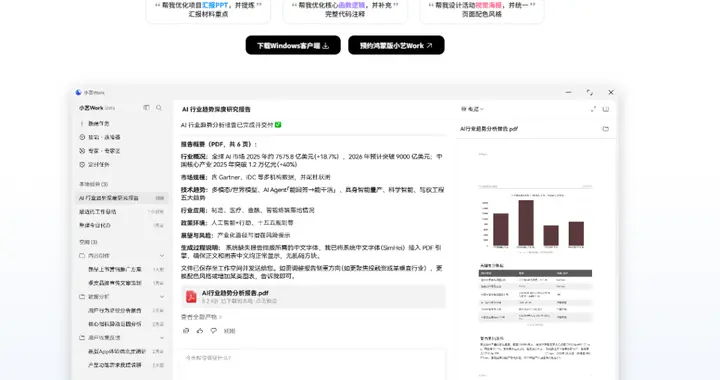Click the bar chart in the PDF preview
The image size is (720, 380).
click(535, 223)
